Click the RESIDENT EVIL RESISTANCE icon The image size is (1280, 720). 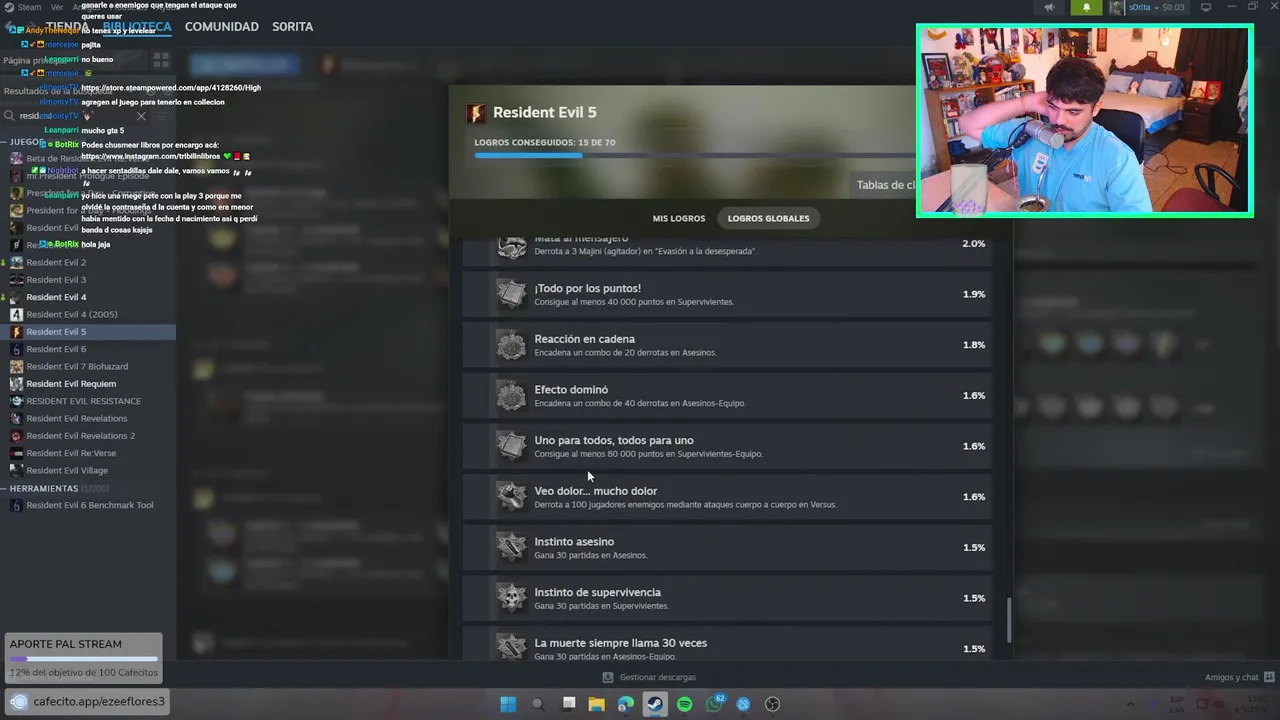tap(16, 401)
